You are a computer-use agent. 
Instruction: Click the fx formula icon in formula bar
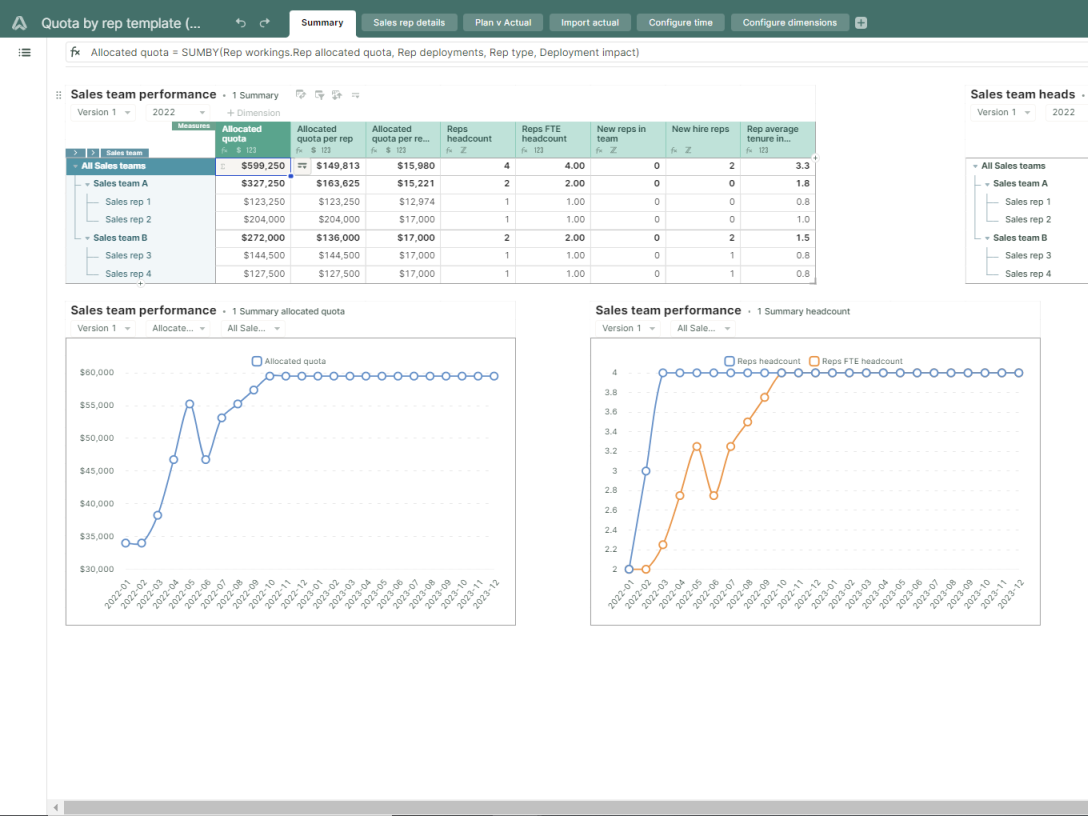(75, 52)
